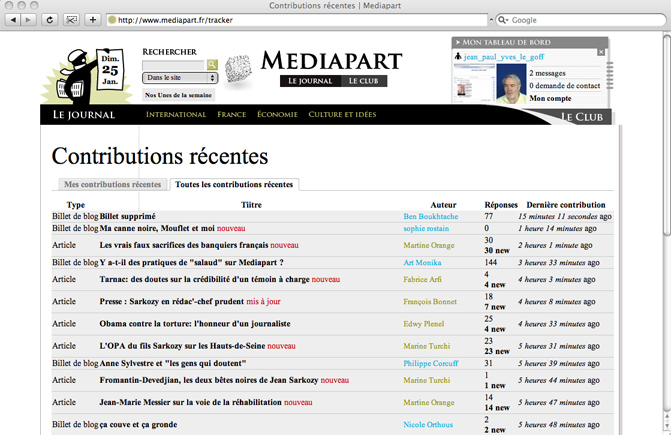The width and height of the screenshot is (671, 435).
Task: Sort by the Réponses column header
Action: (501, 205)
